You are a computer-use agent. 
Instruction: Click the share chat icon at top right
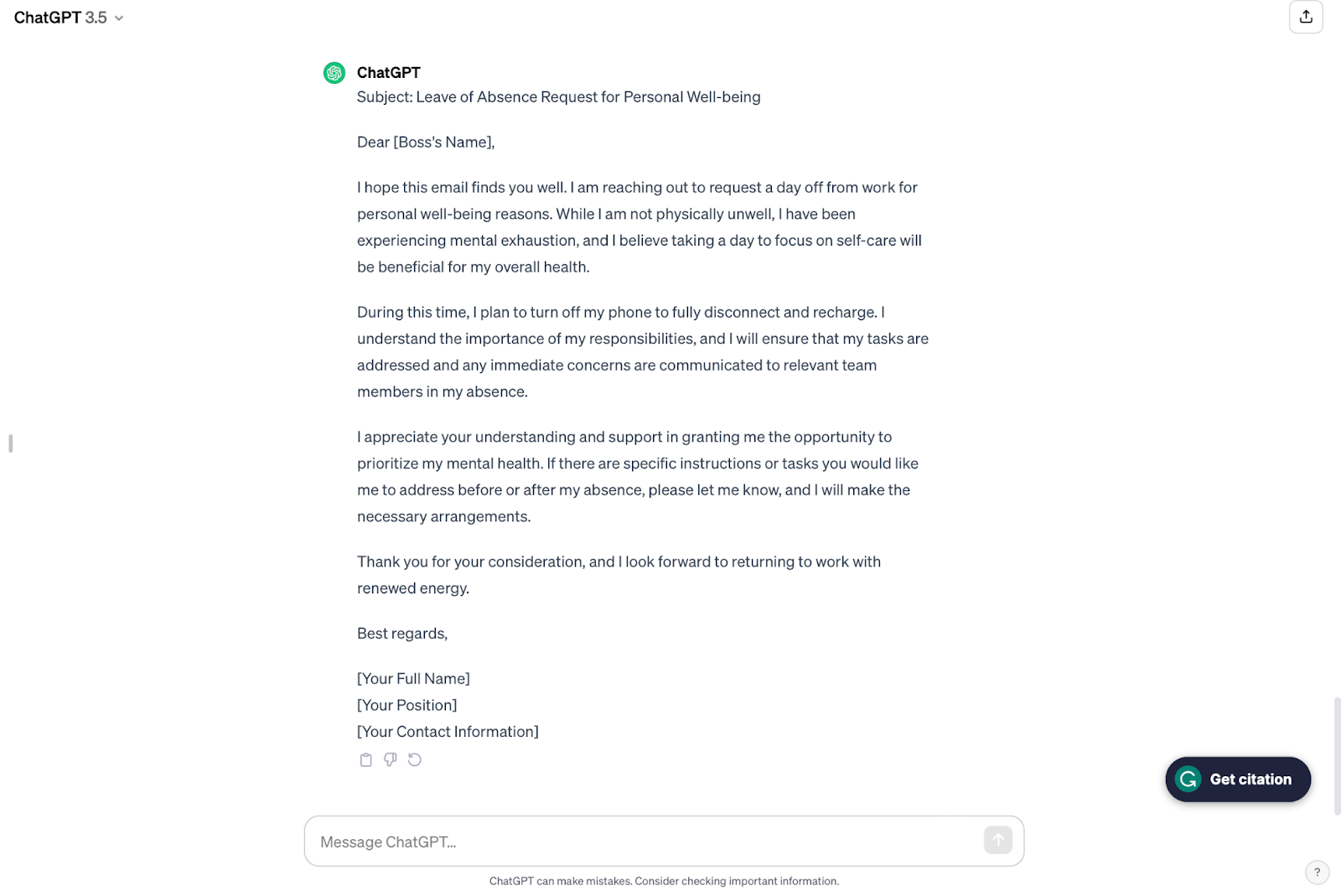coord(1306,17)
